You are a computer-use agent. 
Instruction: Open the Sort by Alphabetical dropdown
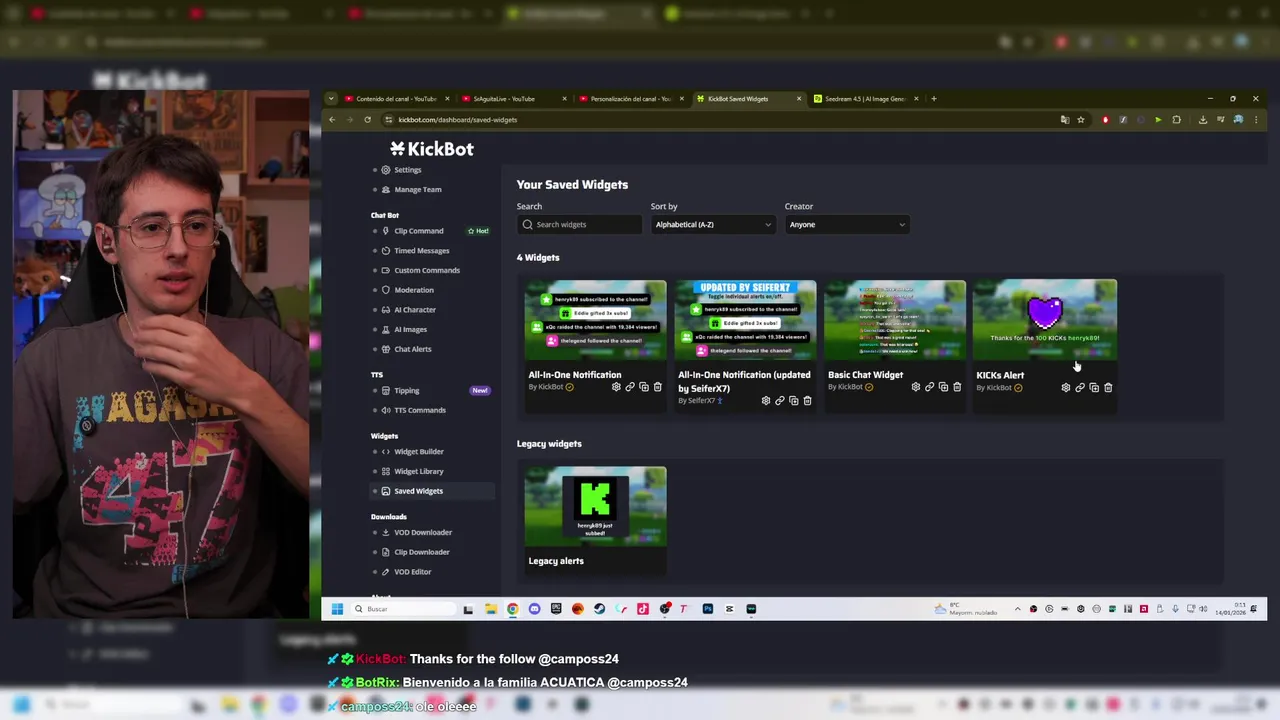[x=713, y=225]
